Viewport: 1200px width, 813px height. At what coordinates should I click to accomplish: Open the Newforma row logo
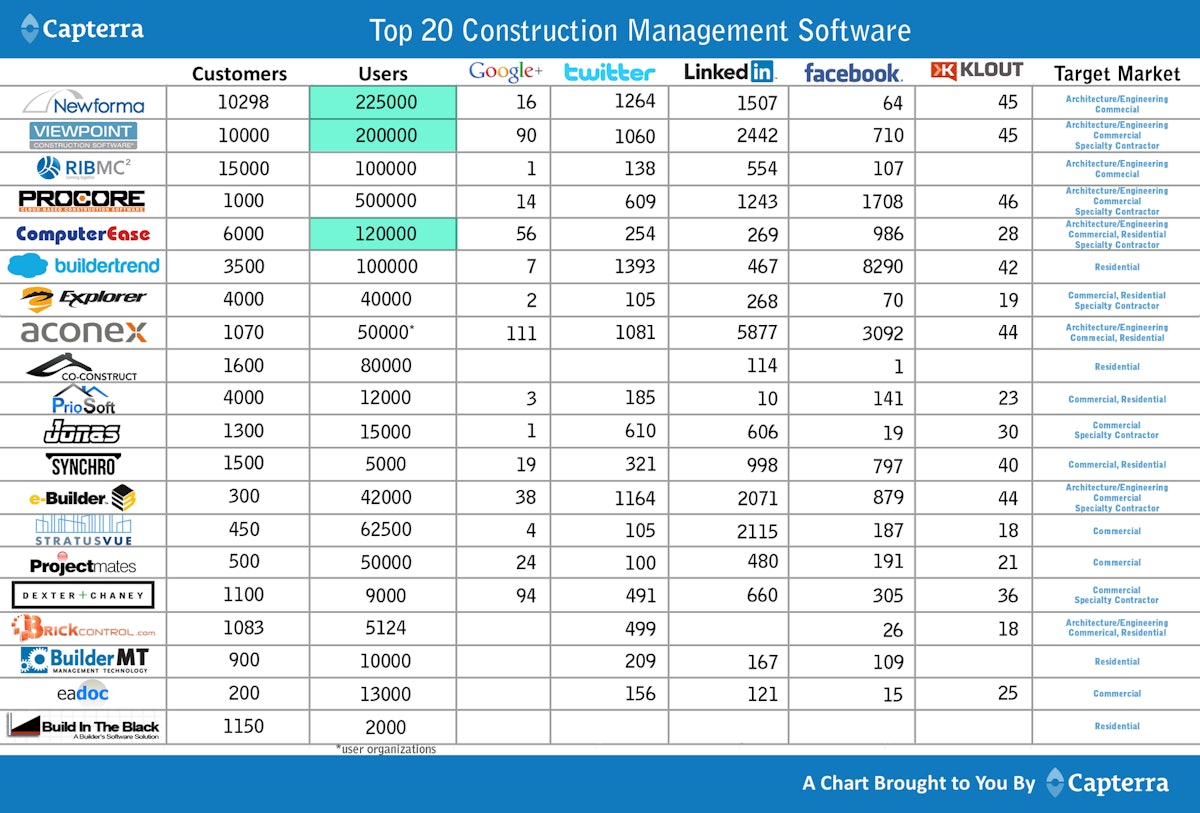84,102
